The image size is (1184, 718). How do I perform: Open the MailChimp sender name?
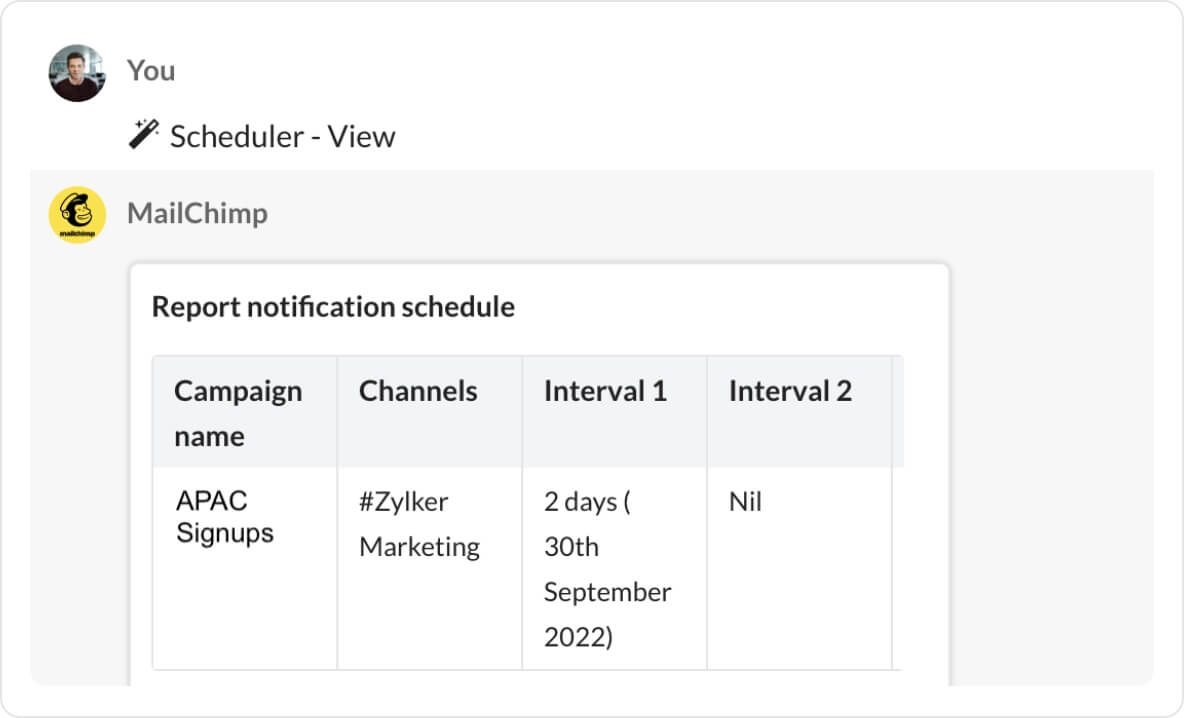(x=197, y=213)
